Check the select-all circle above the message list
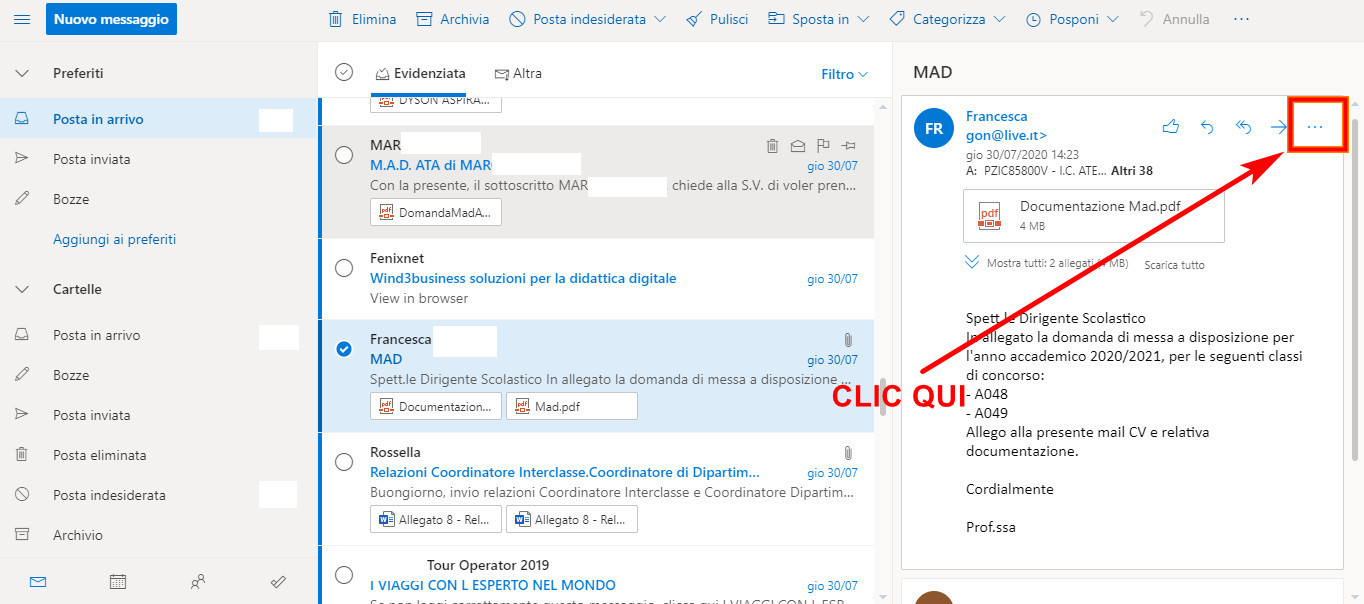1364x604 pixels. pyautogui.click(x=344, y=72)
